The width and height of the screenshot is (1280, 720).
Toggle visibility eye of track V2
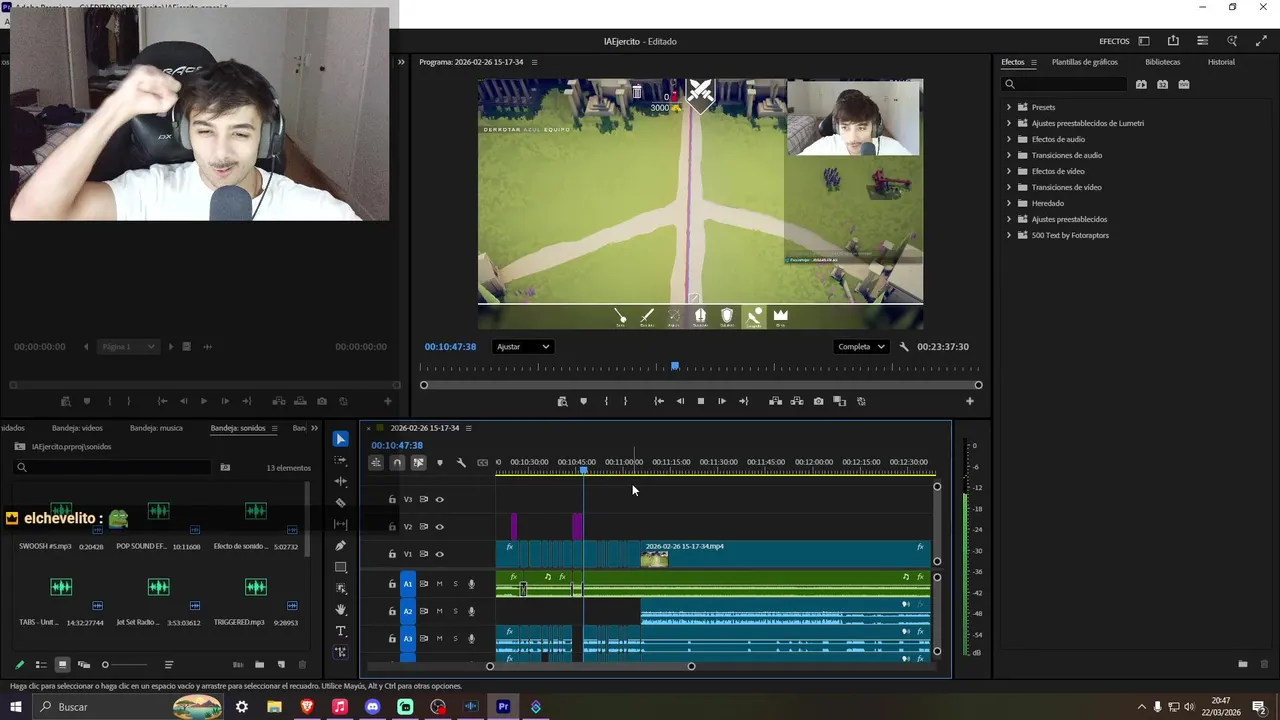pos(439,527)
